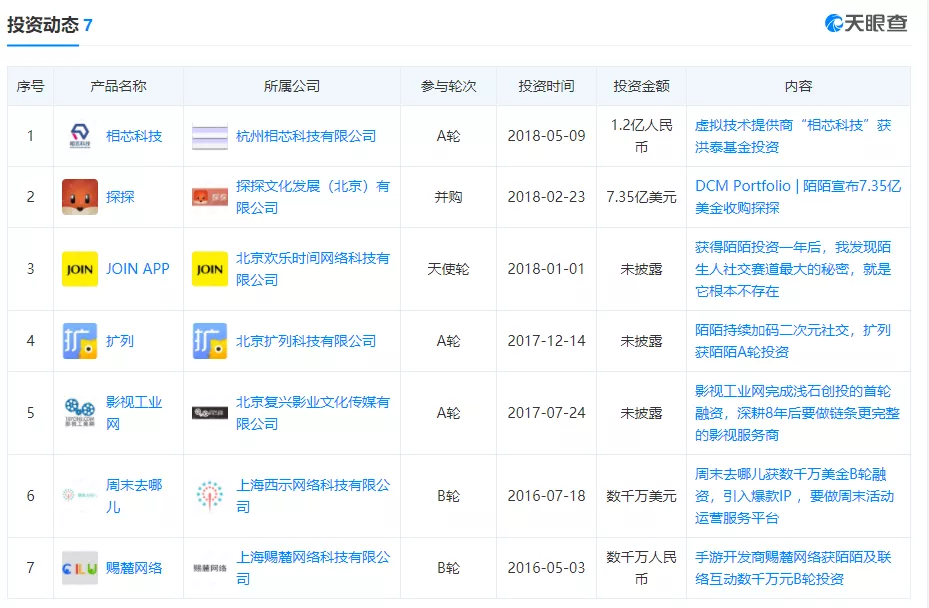
Task: Click the 投资金额 column header
Action: point(641,86)
